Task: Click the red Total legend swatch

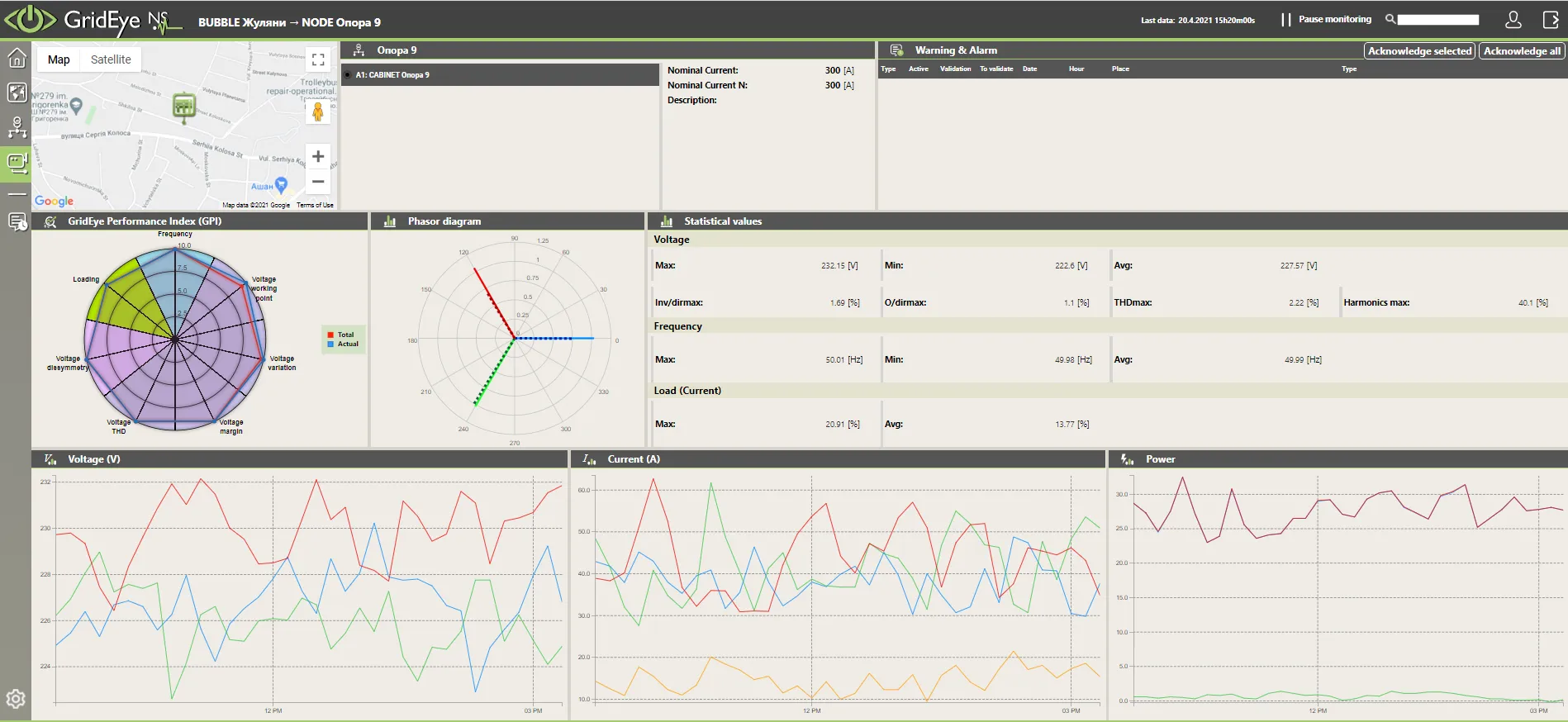Action: click(330, 335)
